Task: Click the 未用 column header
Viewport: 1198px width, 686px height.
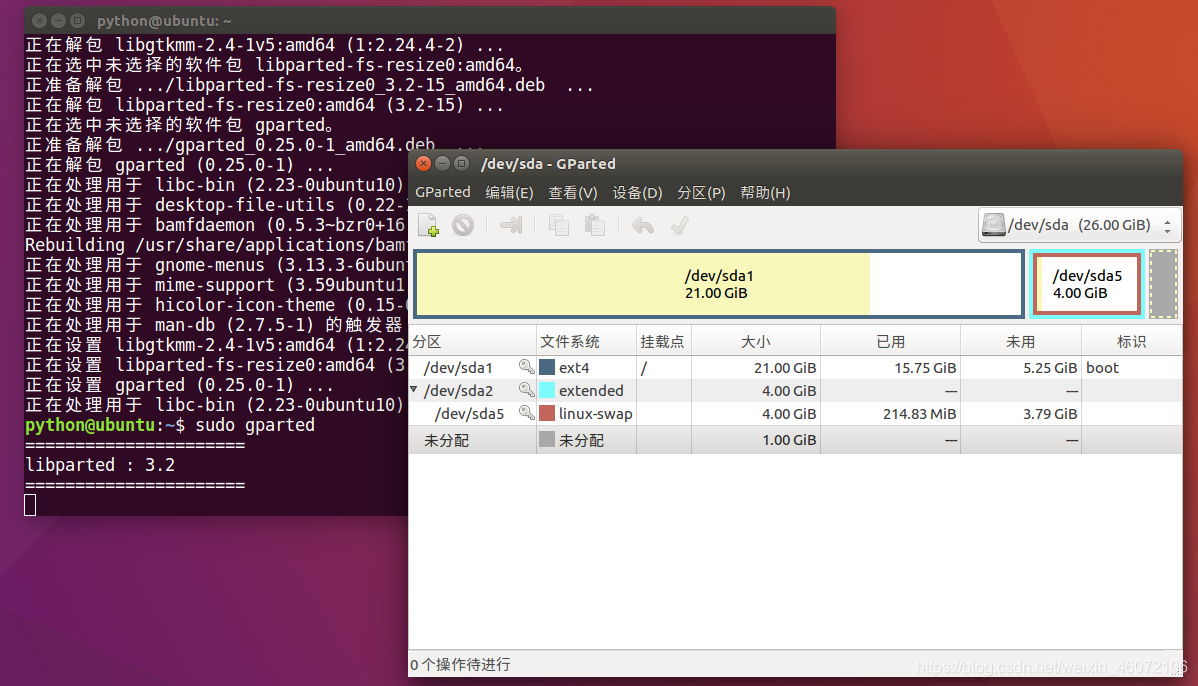Action: (x=1021, y=341)
